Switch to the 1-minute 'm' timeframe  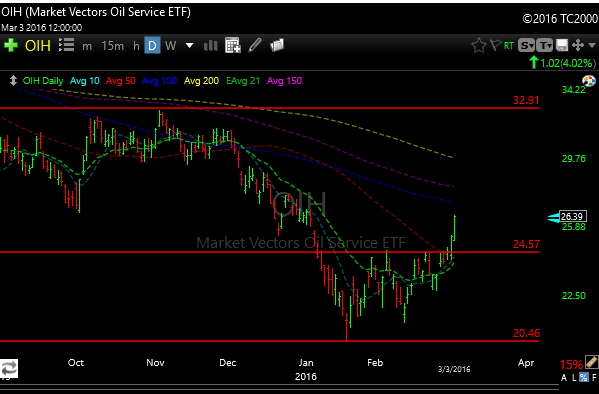(x=87, y=46)
